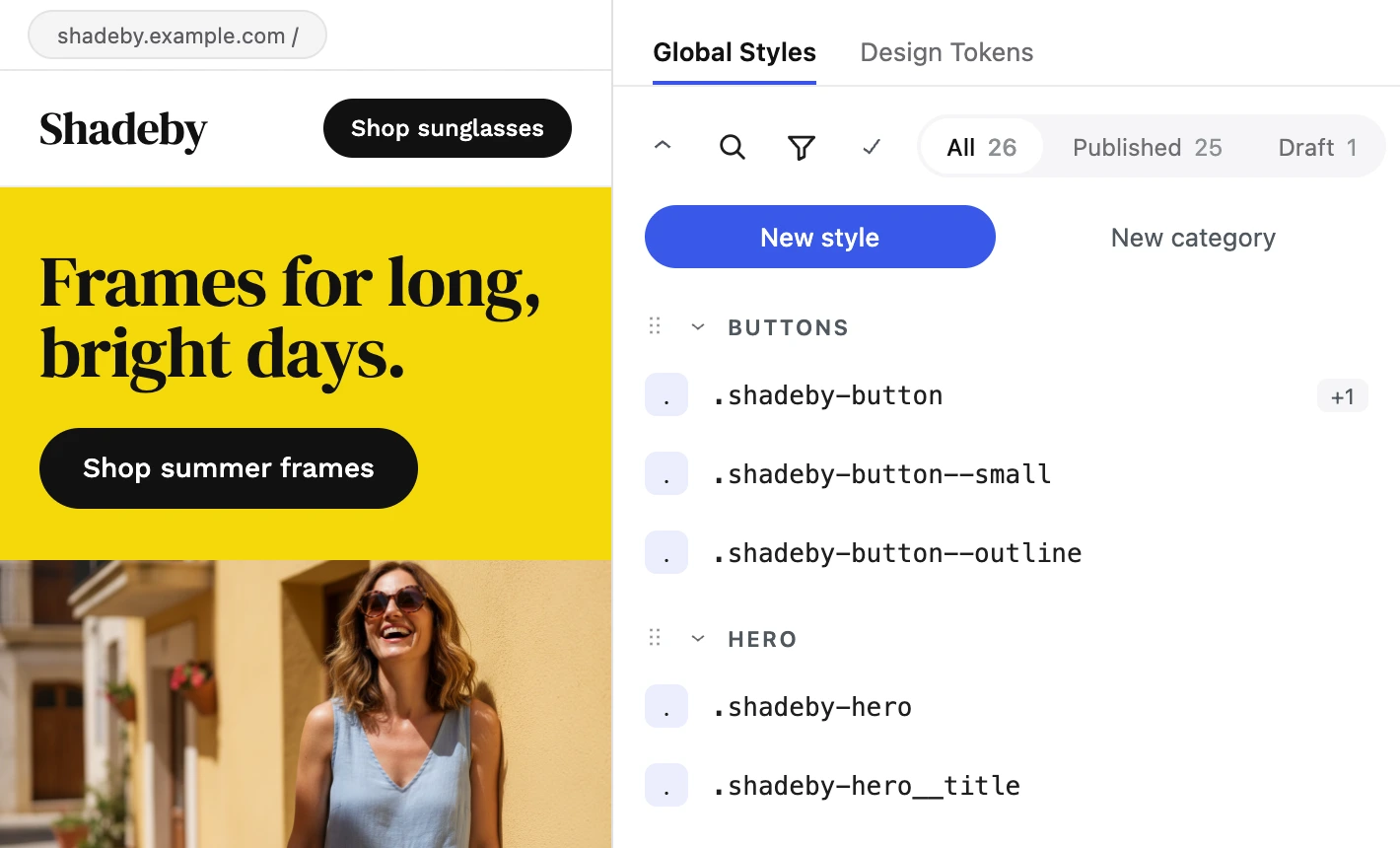
Task: Collapse the HERO category chevron
Action: [698, 638]
